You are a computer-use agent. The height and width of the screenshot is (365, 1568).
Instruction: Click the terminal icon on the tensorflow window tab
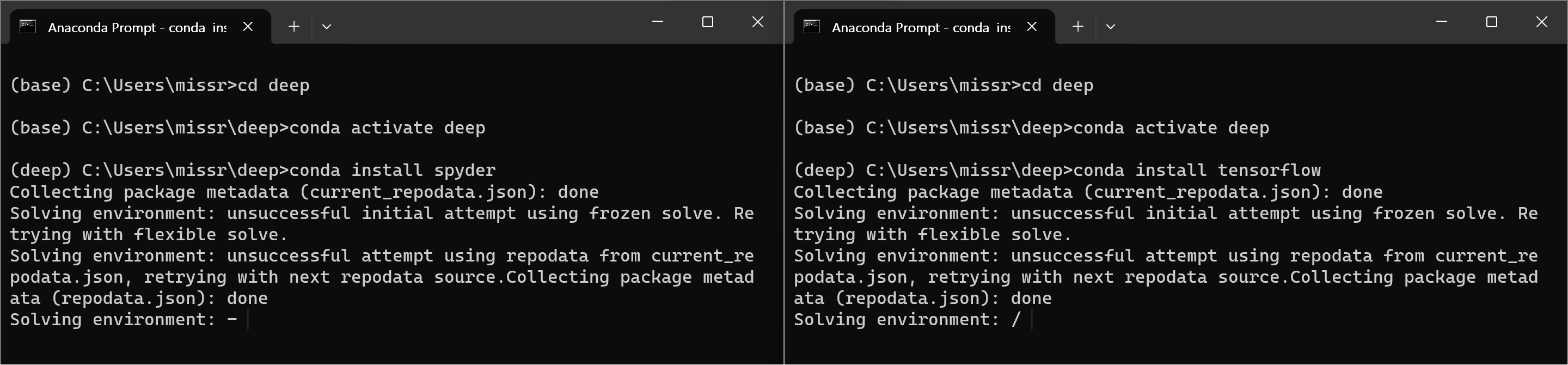812,26
